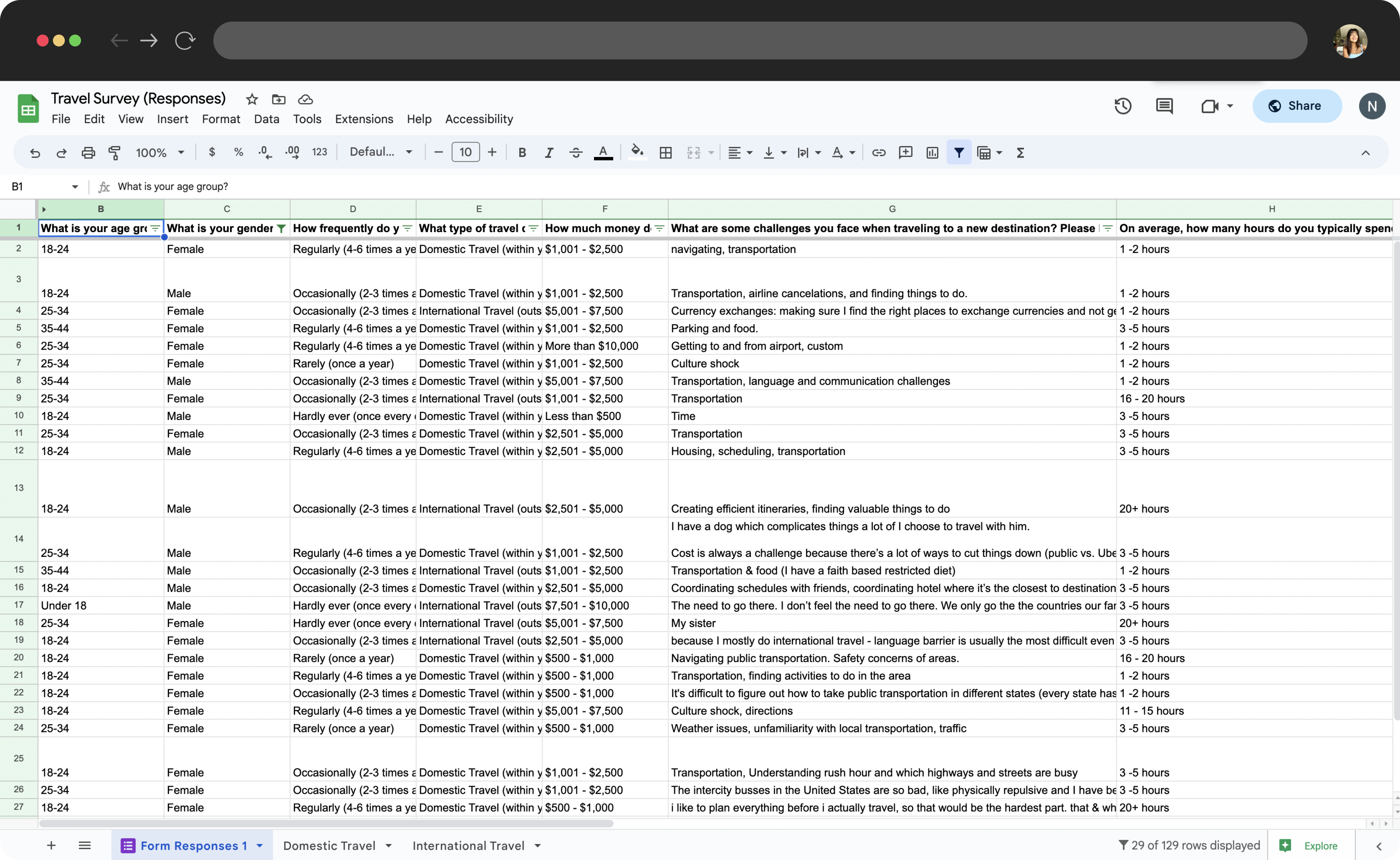Start a video call with camera icon
The width and height of the screenshot is (1400, 860).
pos(1210,106)
